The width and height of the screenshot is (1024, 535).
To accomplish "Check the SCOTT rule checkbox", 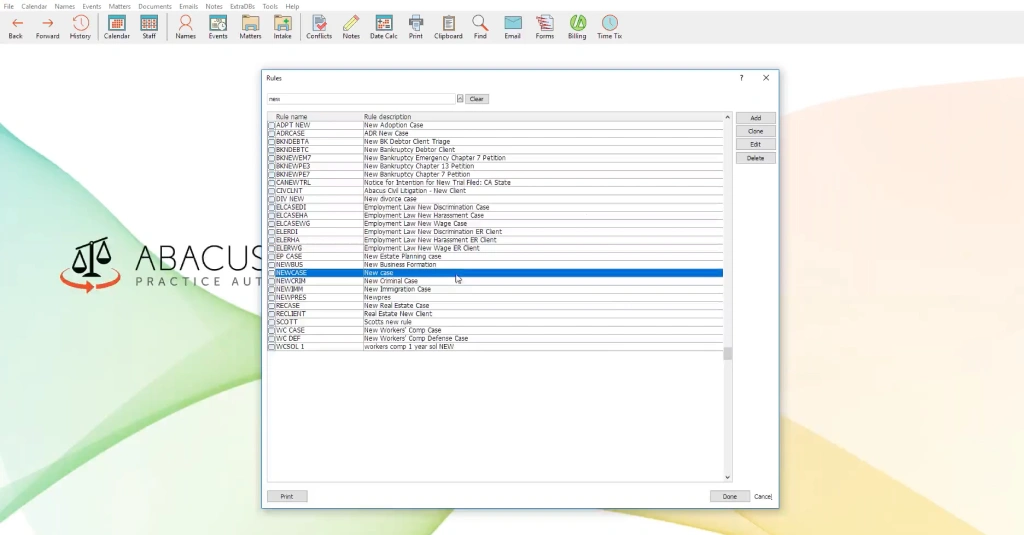I will (272, 322).
